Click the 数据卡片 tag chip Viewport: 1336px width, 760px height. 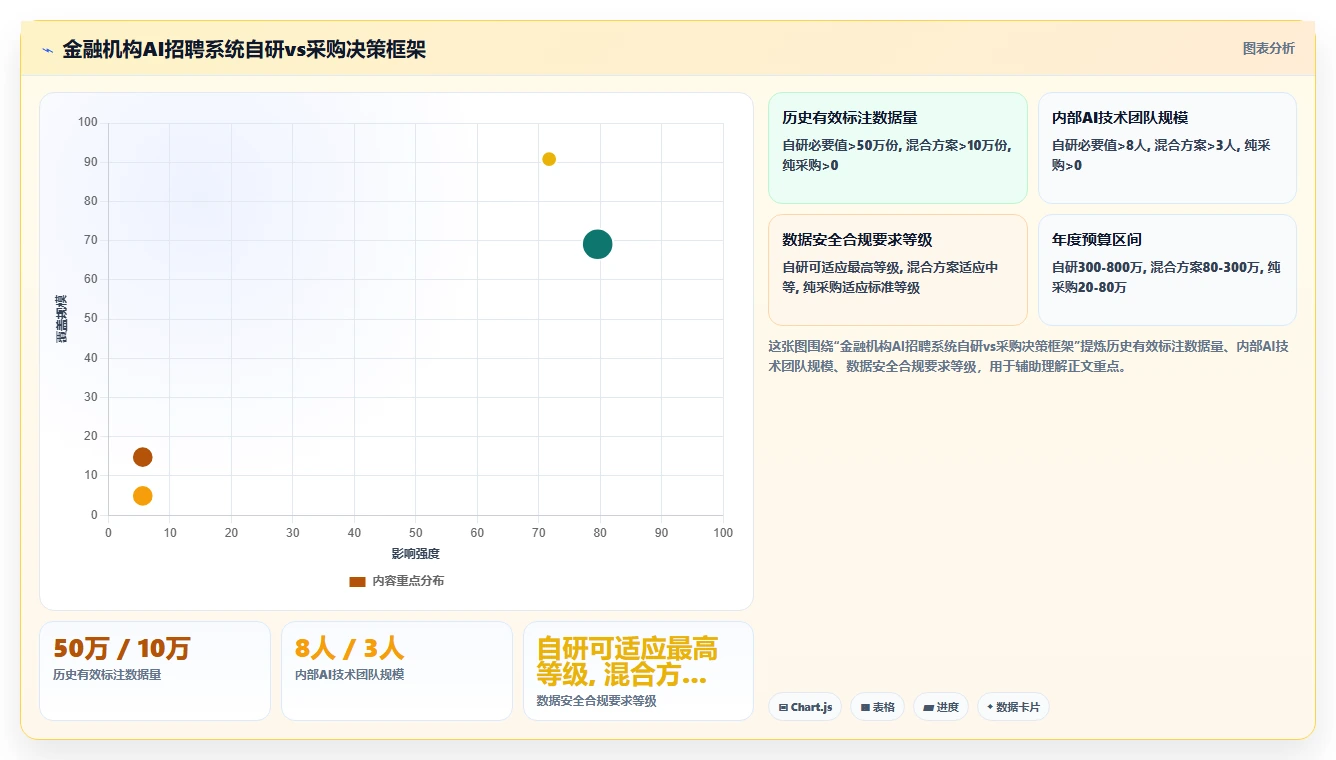(x=1013, y=707)
